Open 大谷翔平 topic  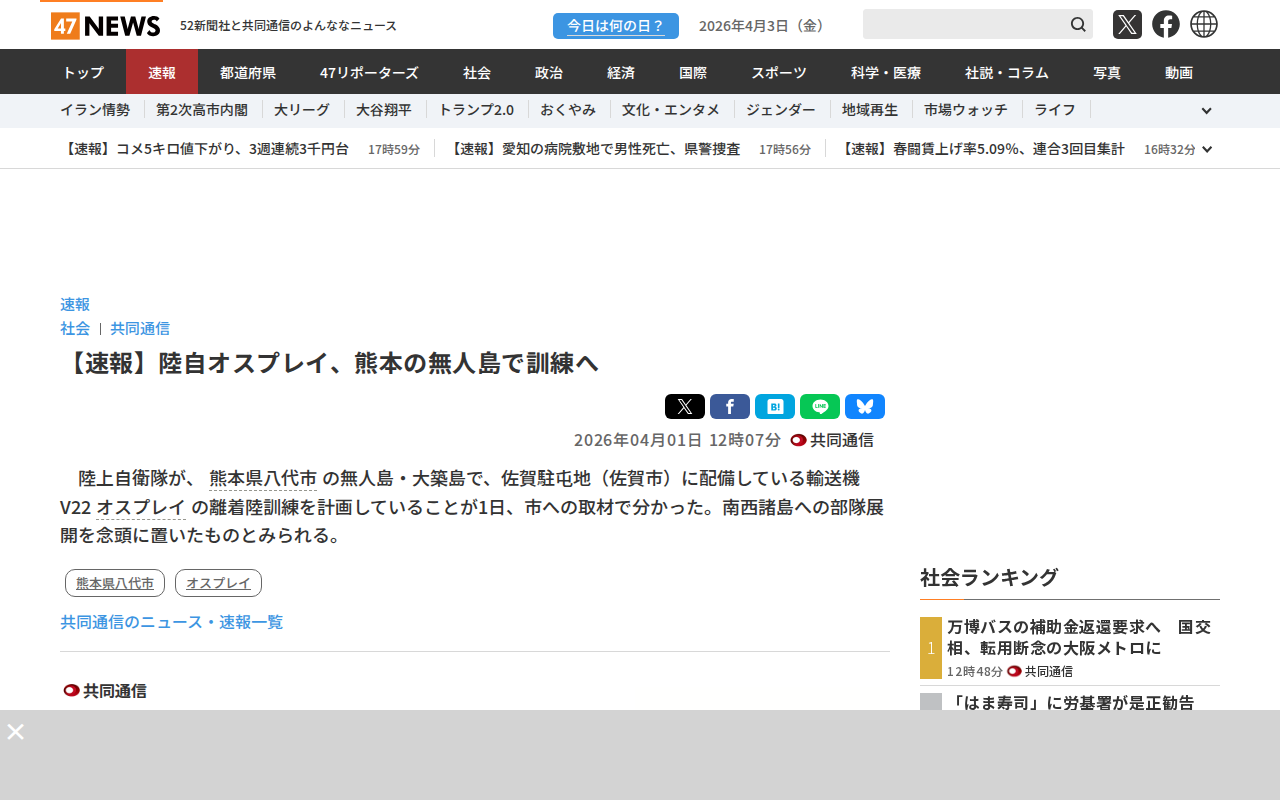coord(384,110)
